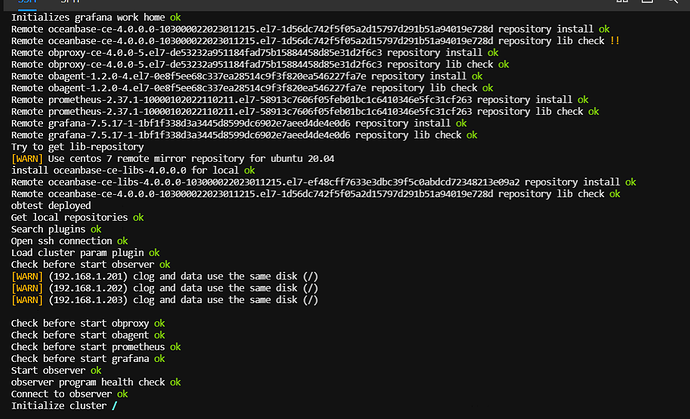Click the Initialize cluster spinner line
The width and height of the screenshot is (690, 419).
pos(64,406)
